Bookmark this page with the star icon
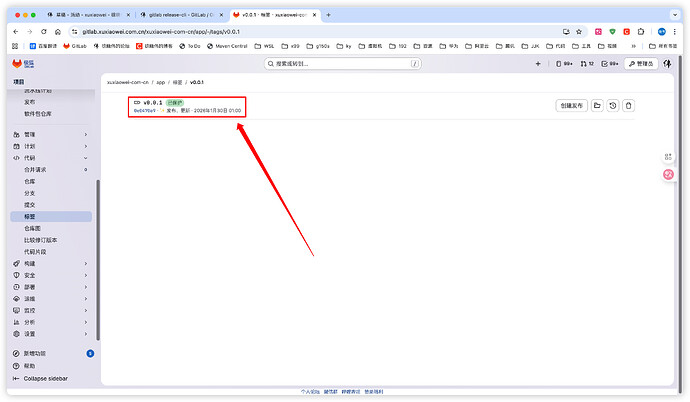The height and width of the screenshot is (402, 690). (x=579, y=31)
